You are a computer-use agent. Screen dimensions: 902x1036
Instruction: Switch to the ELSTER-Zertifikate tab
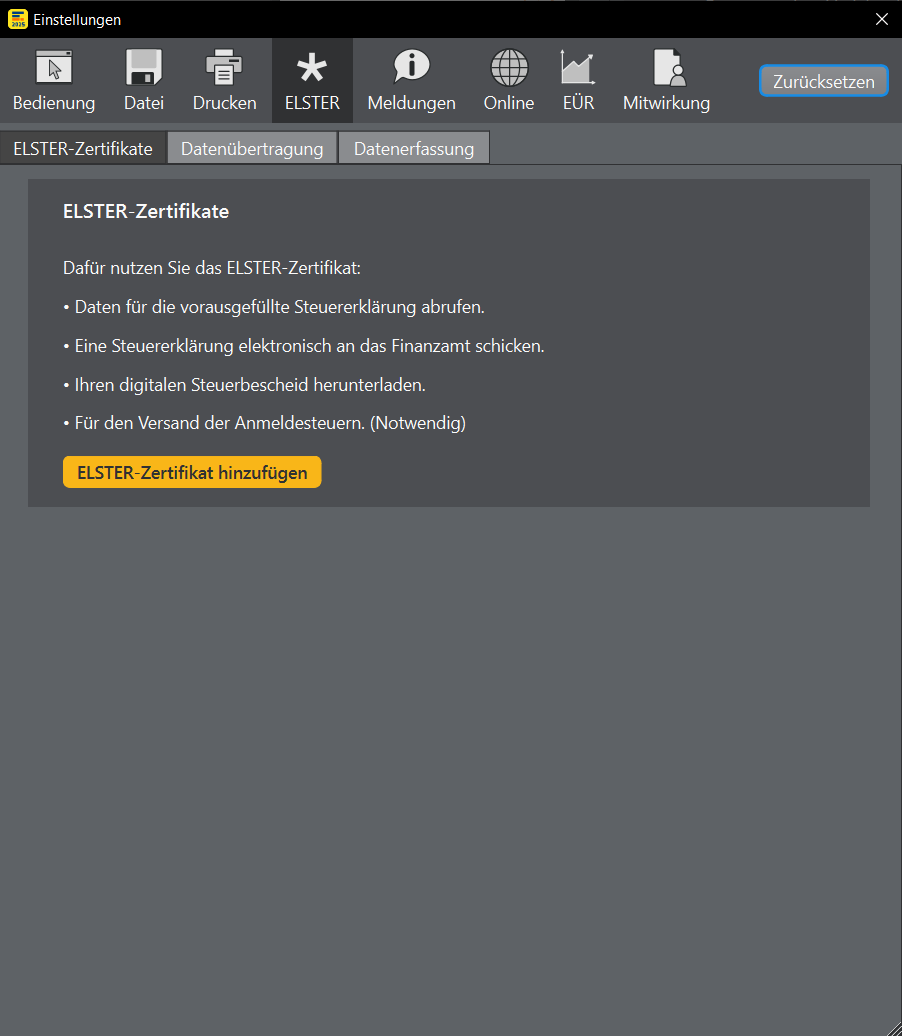pyautogui.click(x=83, y=148)
